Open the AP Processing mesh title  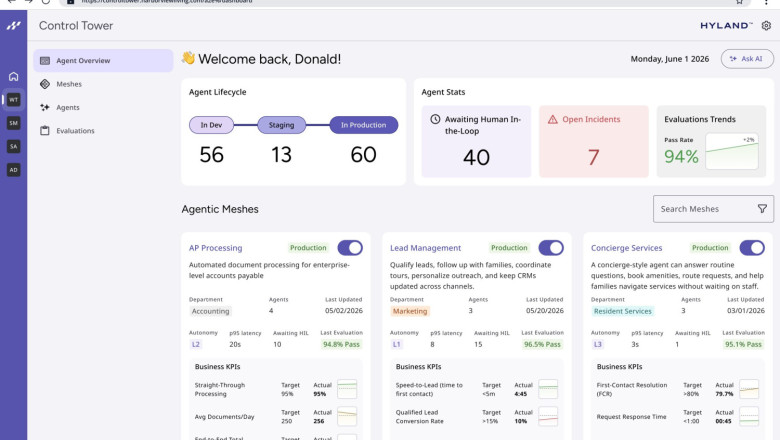pos(215,248)
